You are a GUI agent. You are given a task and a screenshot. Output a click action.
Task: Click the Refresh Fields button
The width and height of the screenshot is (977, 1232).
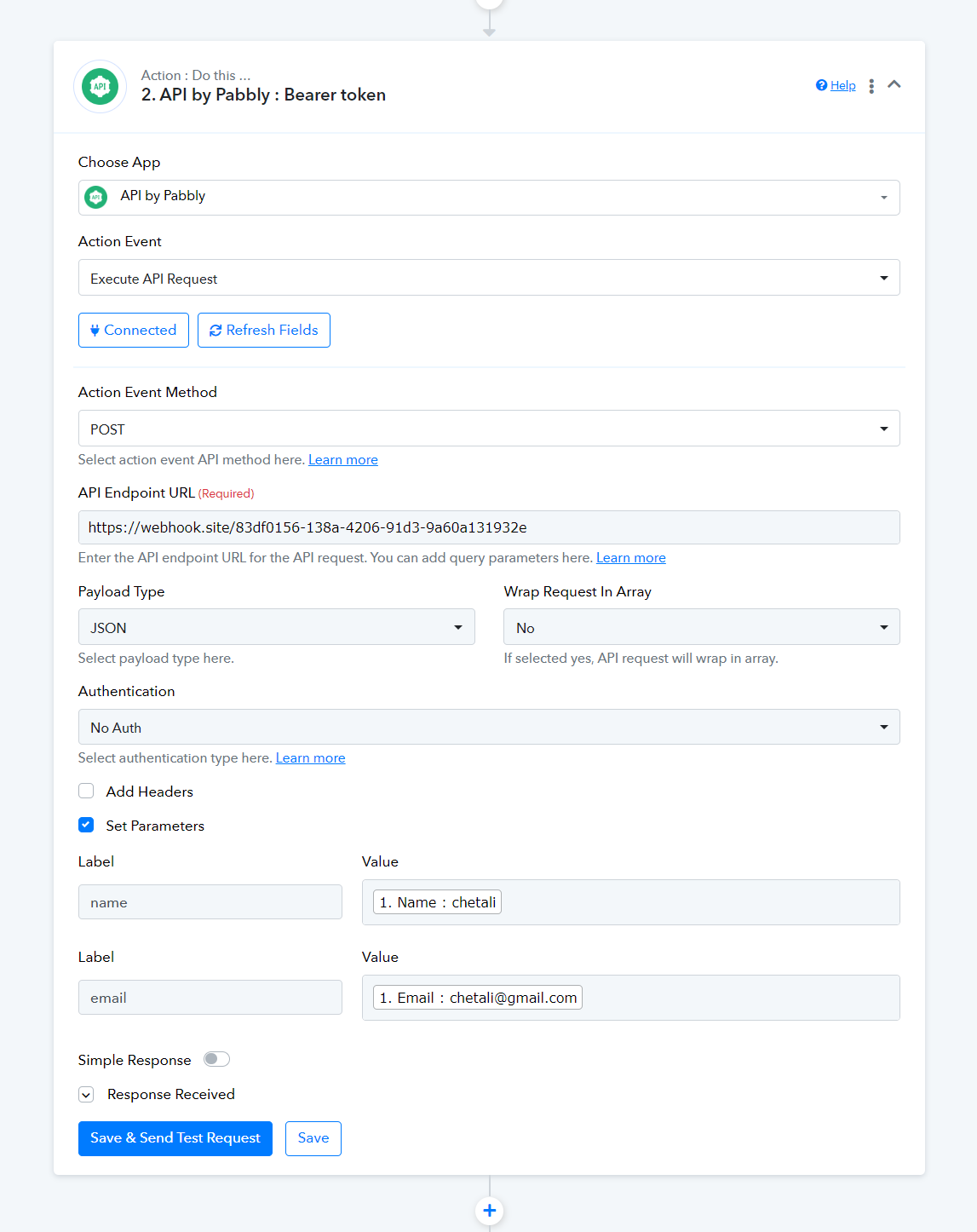point(264,331)
